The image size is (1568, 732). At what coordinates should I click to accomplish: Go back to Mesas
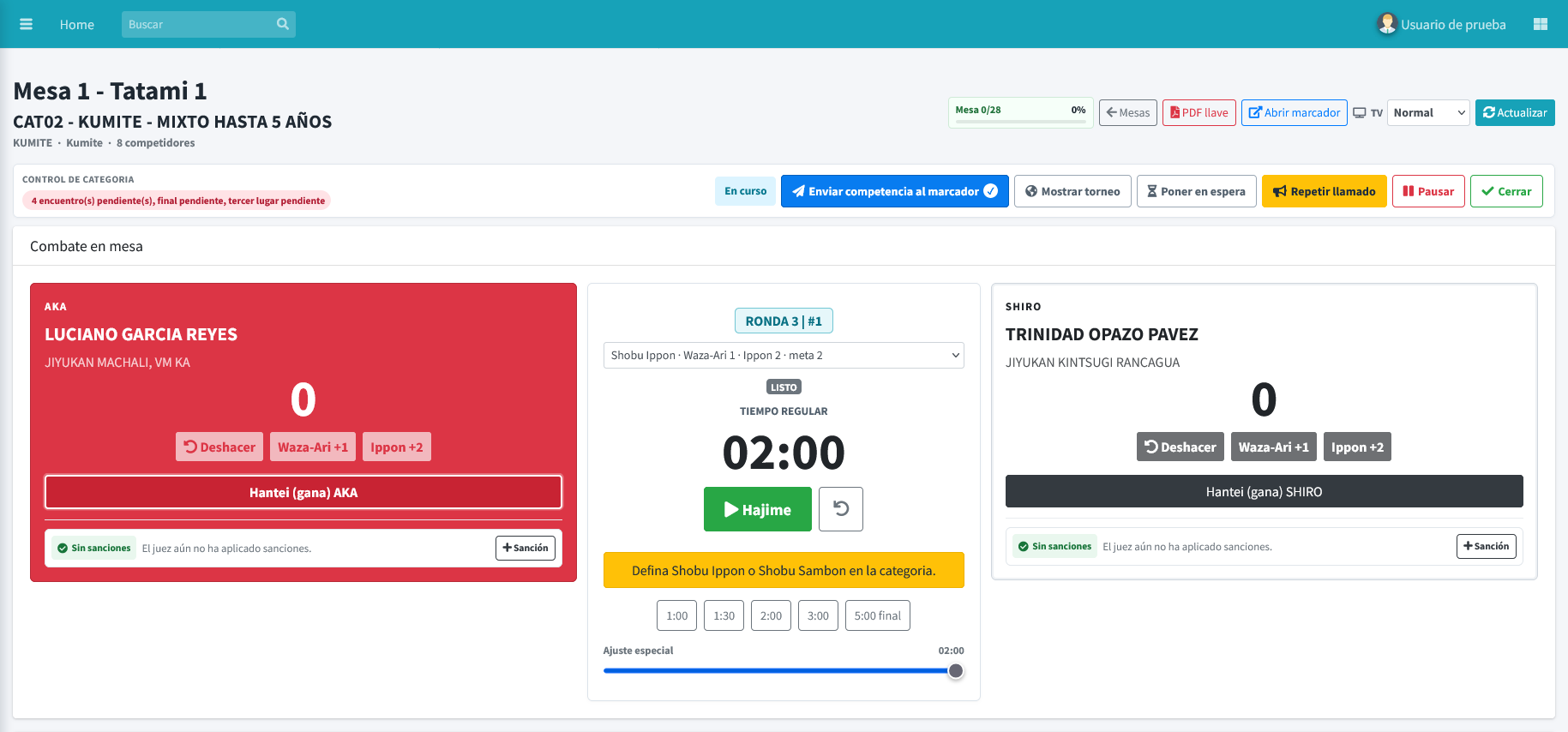[x=1128, y=112]
